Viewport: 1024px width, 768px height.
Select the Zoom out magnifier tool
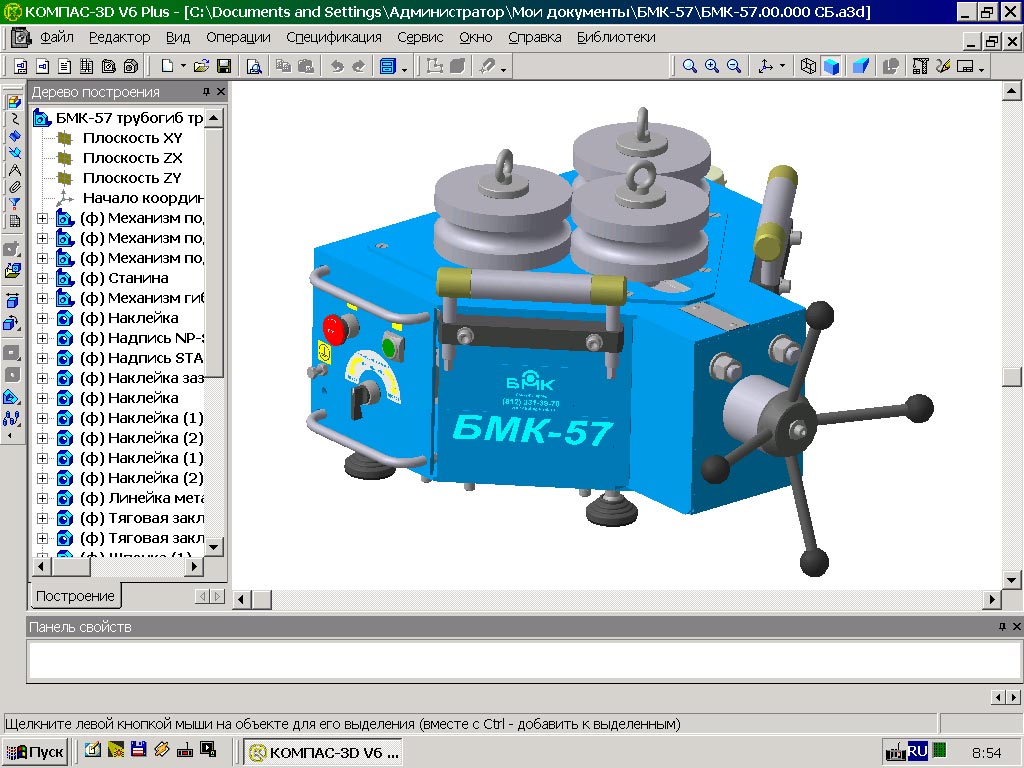(734, 66)
